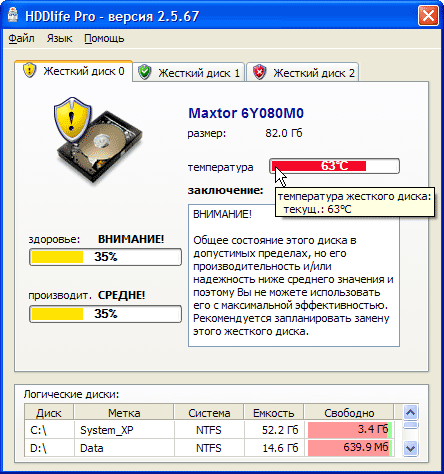Click the 63°C temperature bar

pyautogui.click(x=334, y=166)
